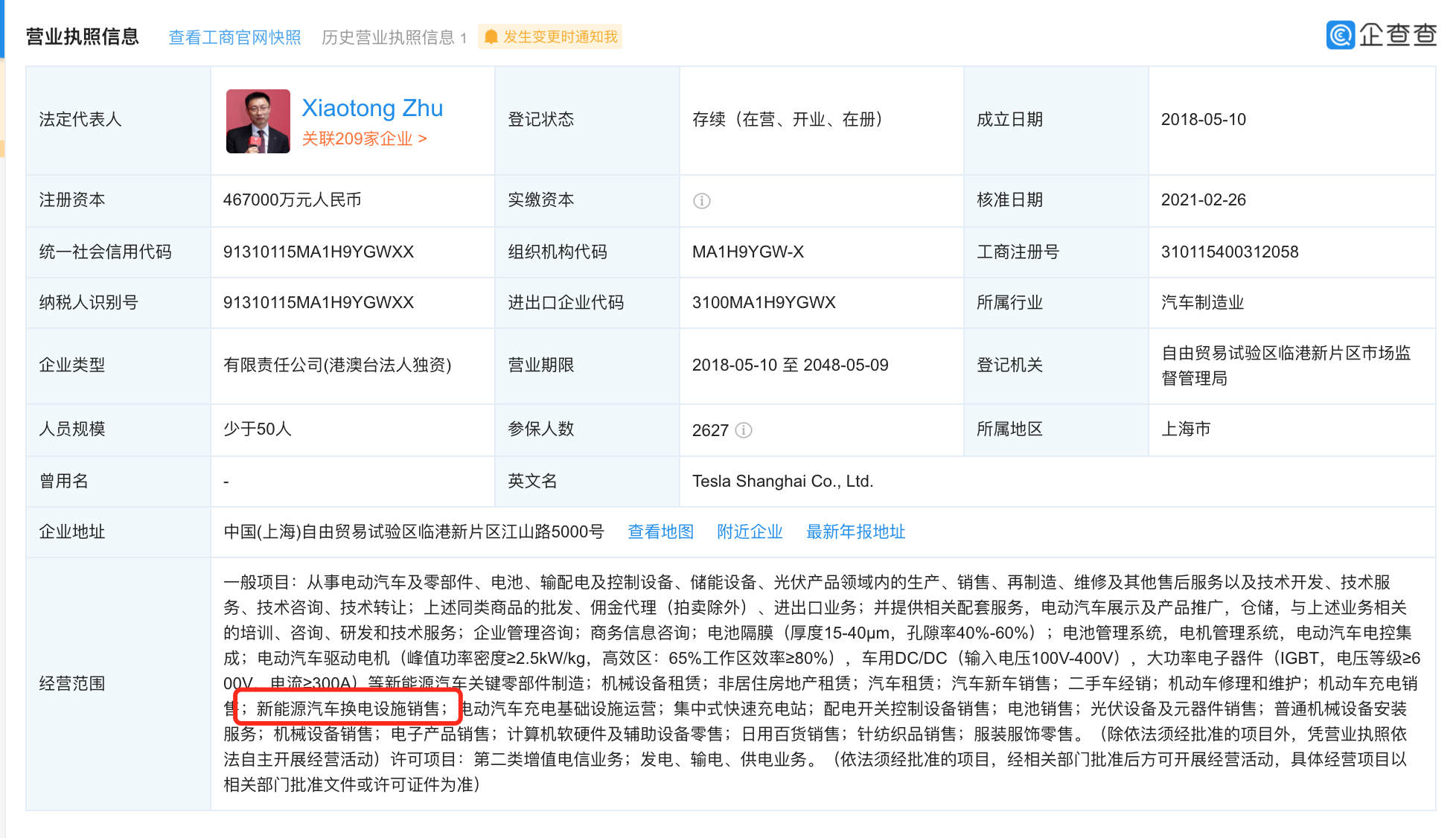The image size is (1456, 838).
Task: Click the registered capital value 467000万元人民币
Action: (x=292, y=199)
